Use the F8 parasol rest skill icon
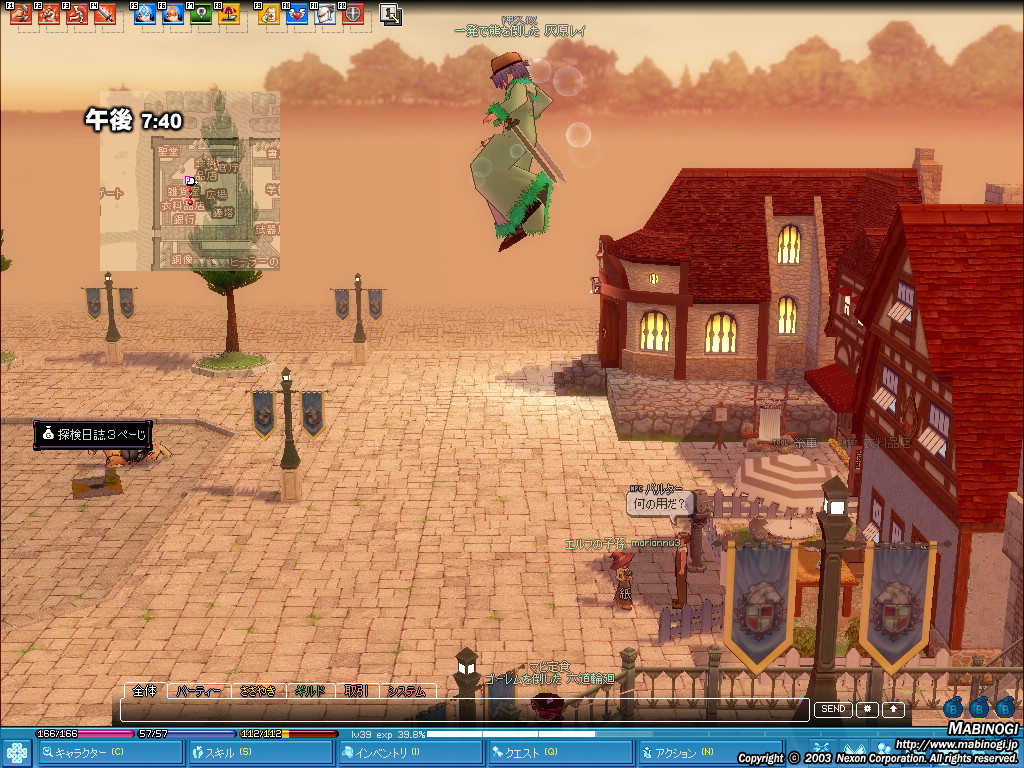 [x=229, y=14]
